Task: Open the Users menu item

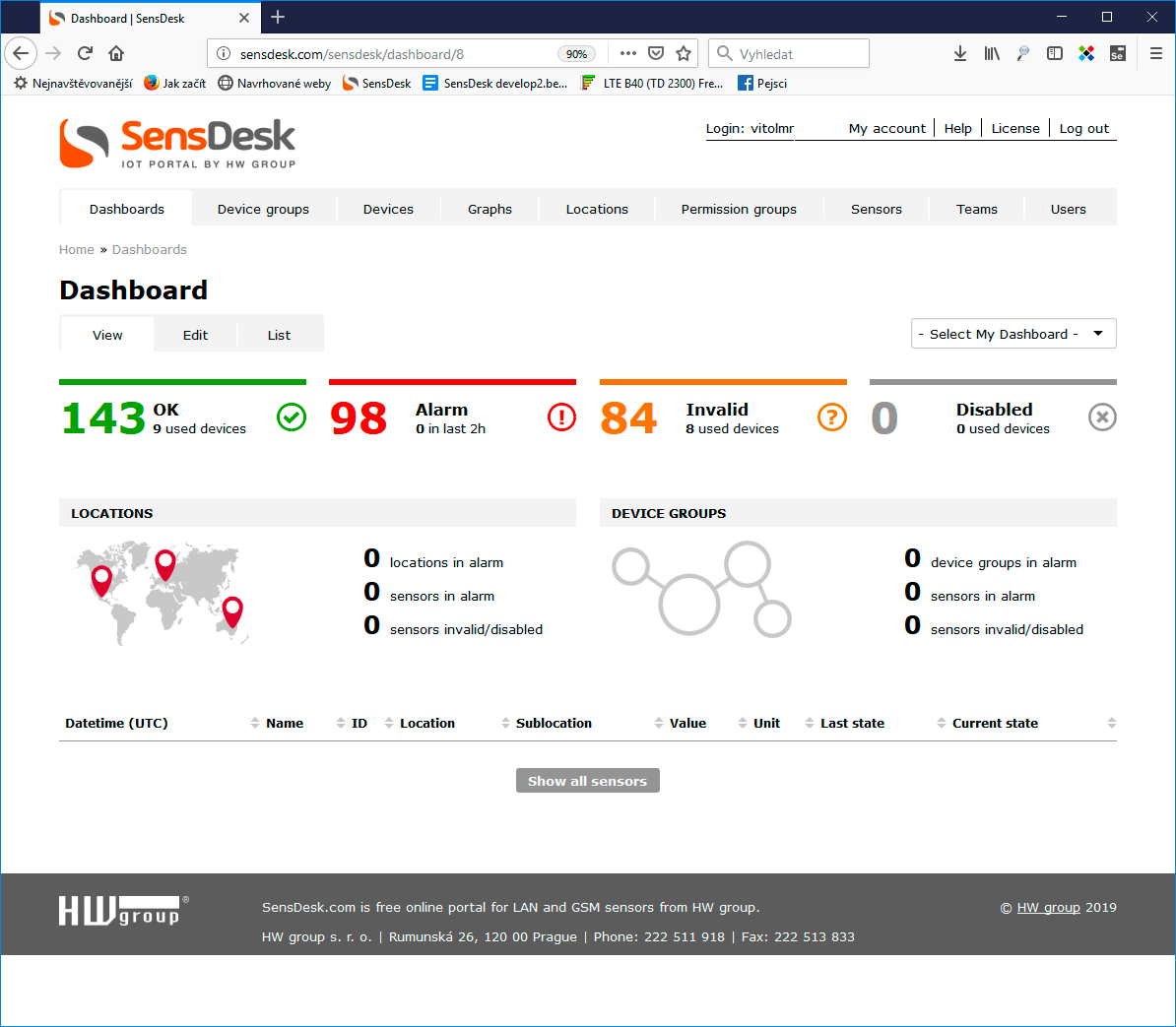Action: (x=1068, y=209)
